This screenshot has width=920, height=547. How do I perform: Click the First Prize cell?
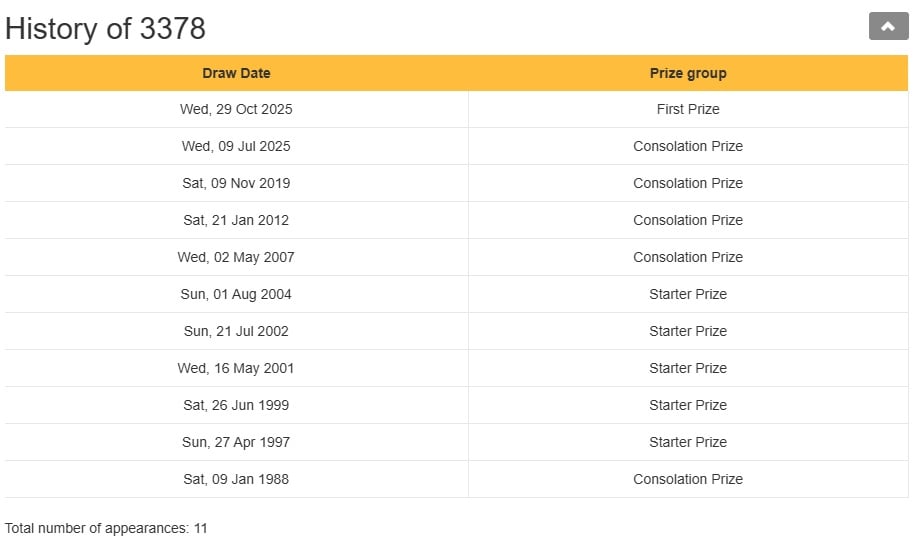(688, 109)
